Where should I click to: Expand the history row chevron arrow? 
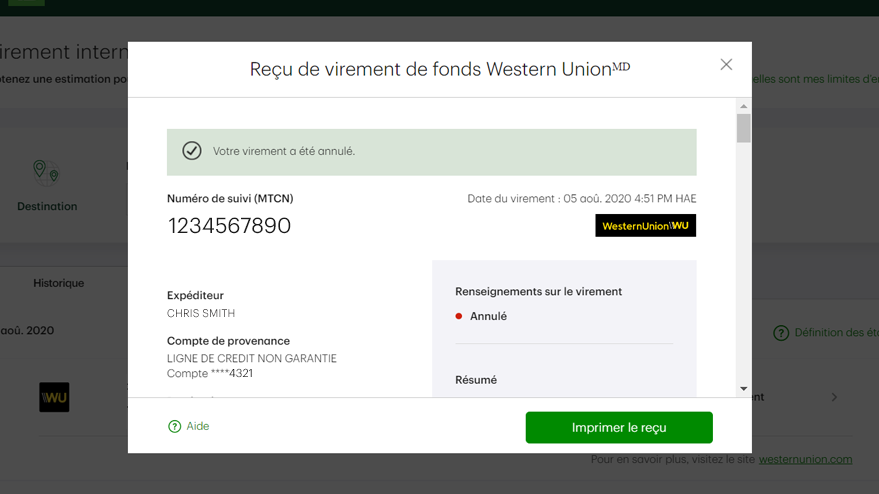coord(834,397)
